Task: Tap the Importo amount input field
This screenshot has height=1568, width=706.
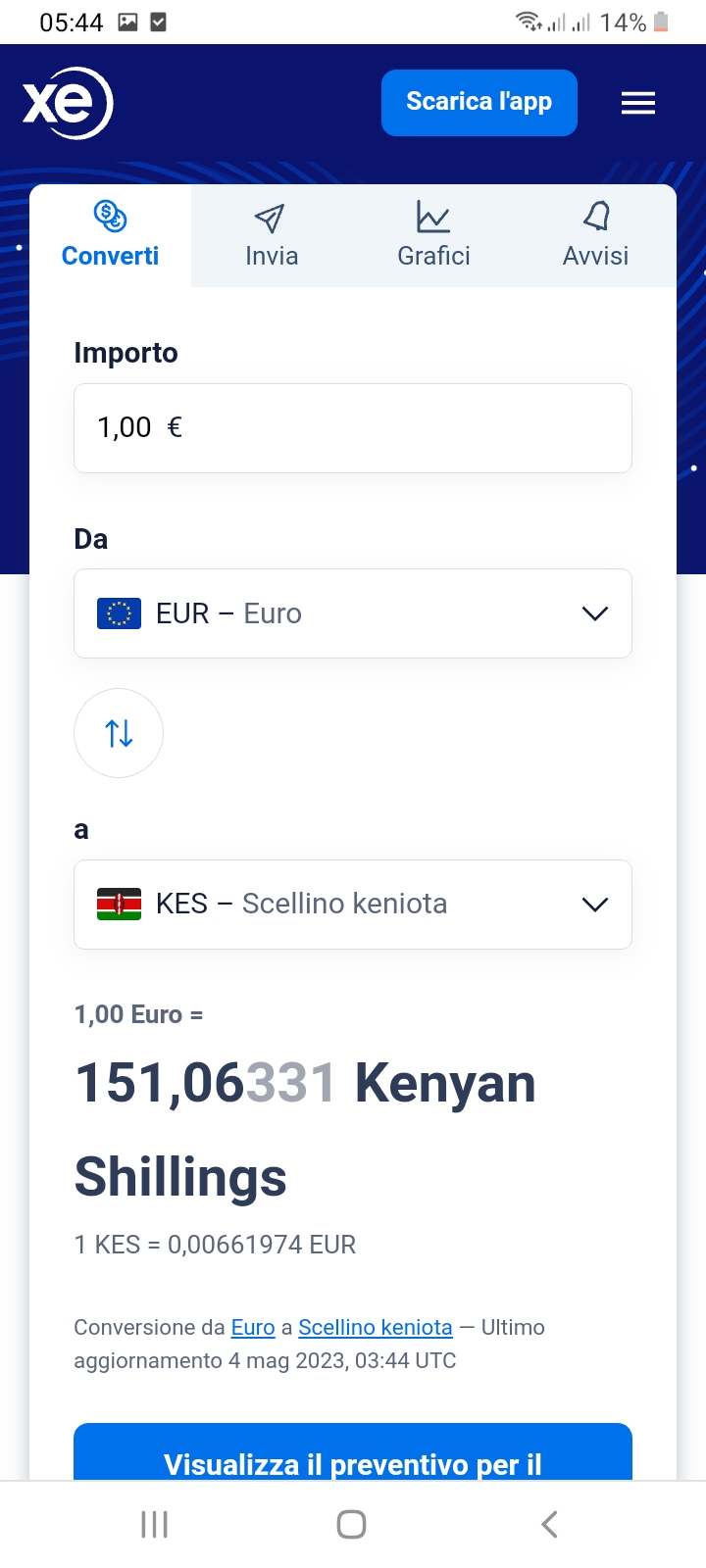Action: (x=353, y=428)
